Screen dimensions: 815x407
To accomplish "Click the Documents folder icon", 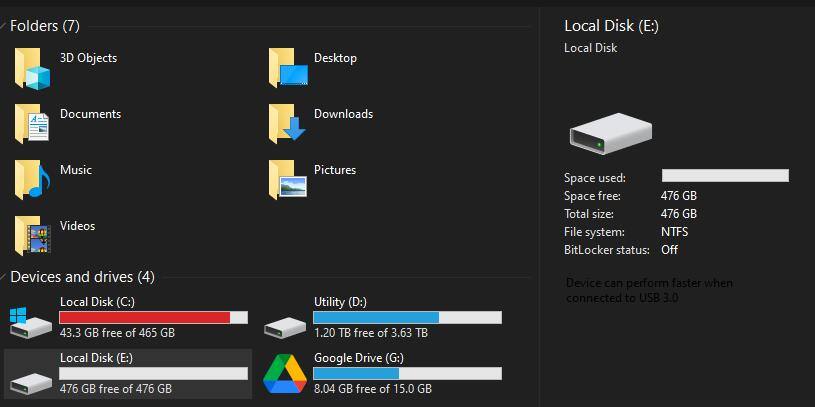I will pos(32,124).
